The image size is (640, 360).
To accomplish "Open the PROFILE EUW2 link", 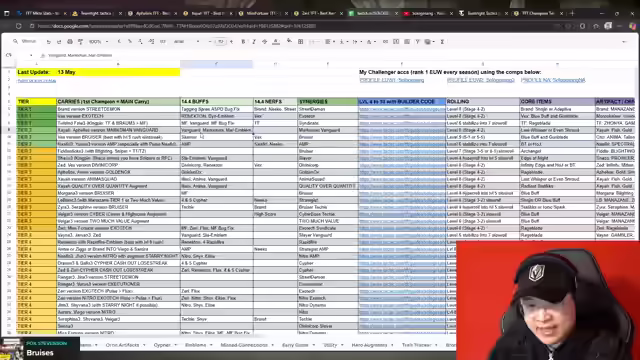I will [x=481, y=80].
